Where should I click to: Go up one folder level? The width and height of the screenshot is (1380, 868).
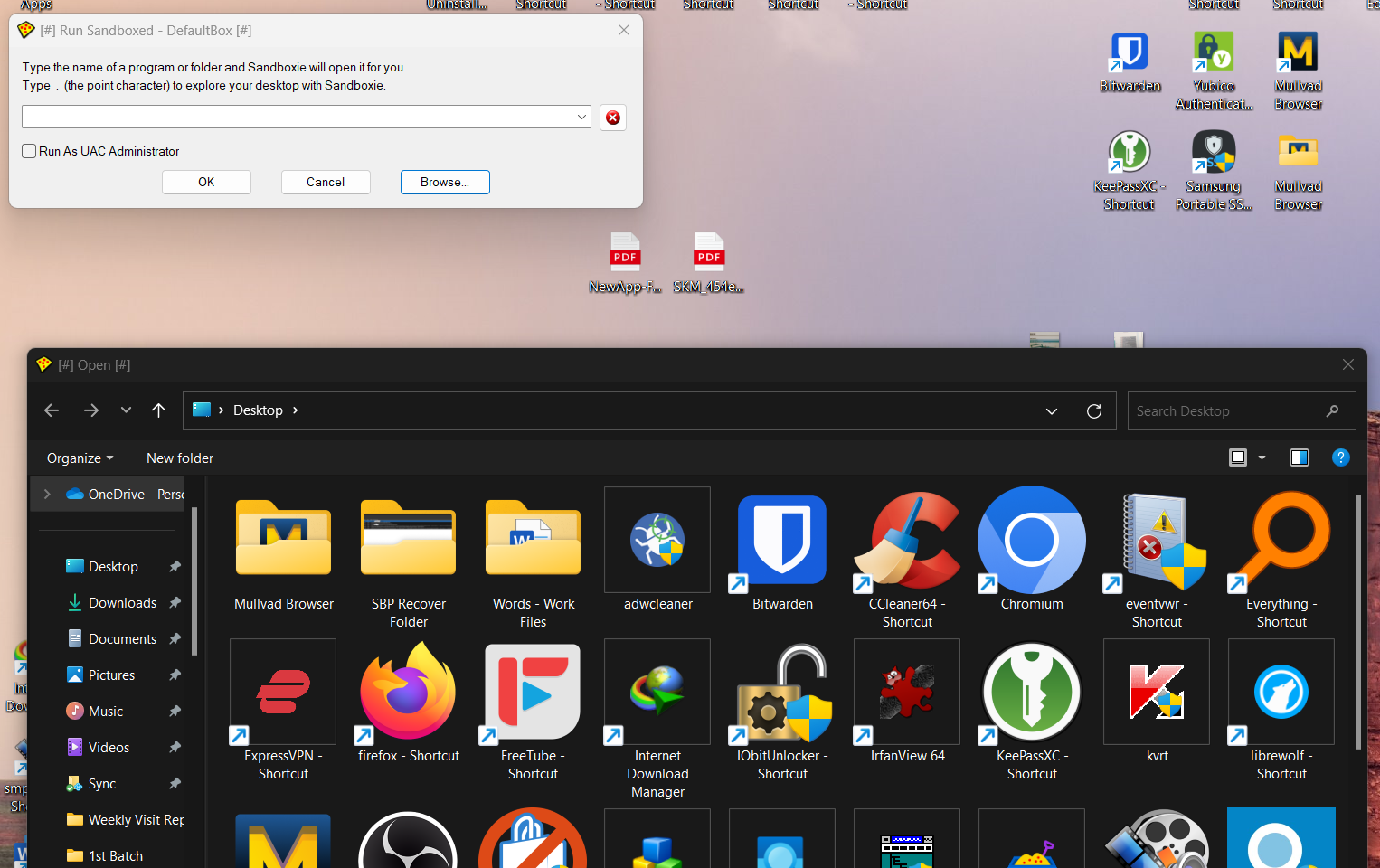(x=159, y=410)
